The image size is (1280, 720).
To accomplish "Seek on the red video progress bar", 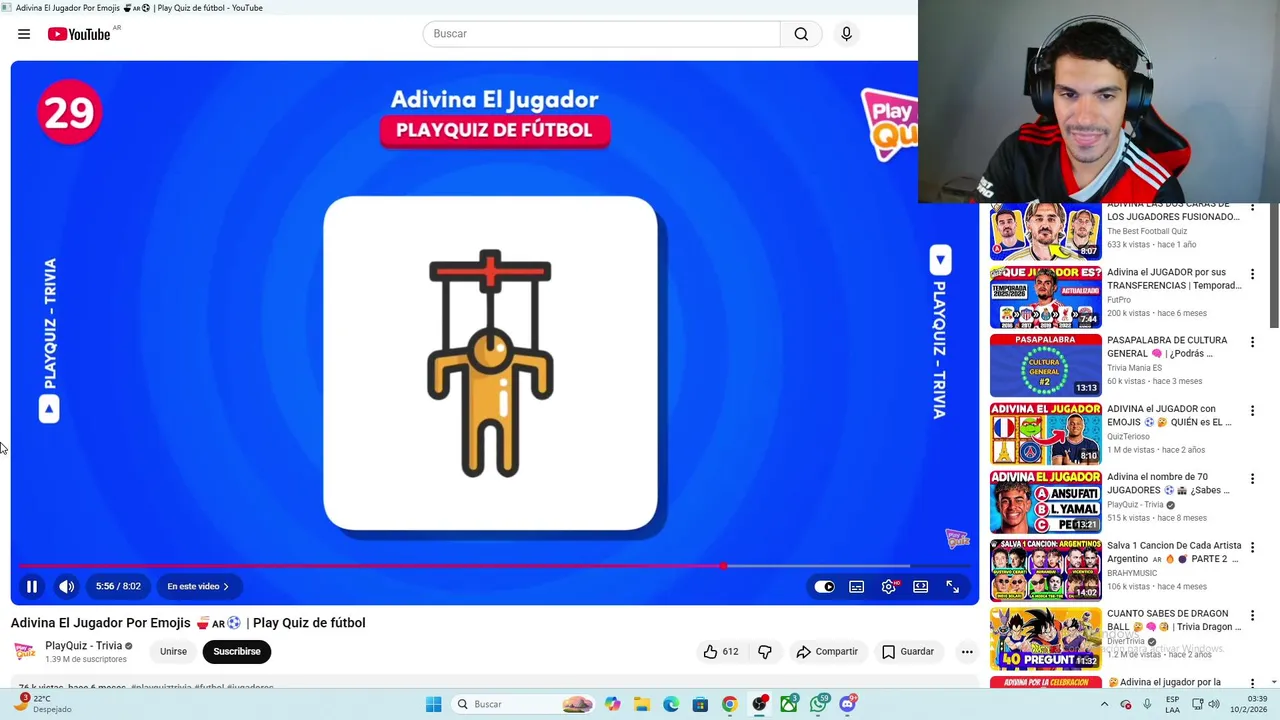I will [x=495, y=566].
